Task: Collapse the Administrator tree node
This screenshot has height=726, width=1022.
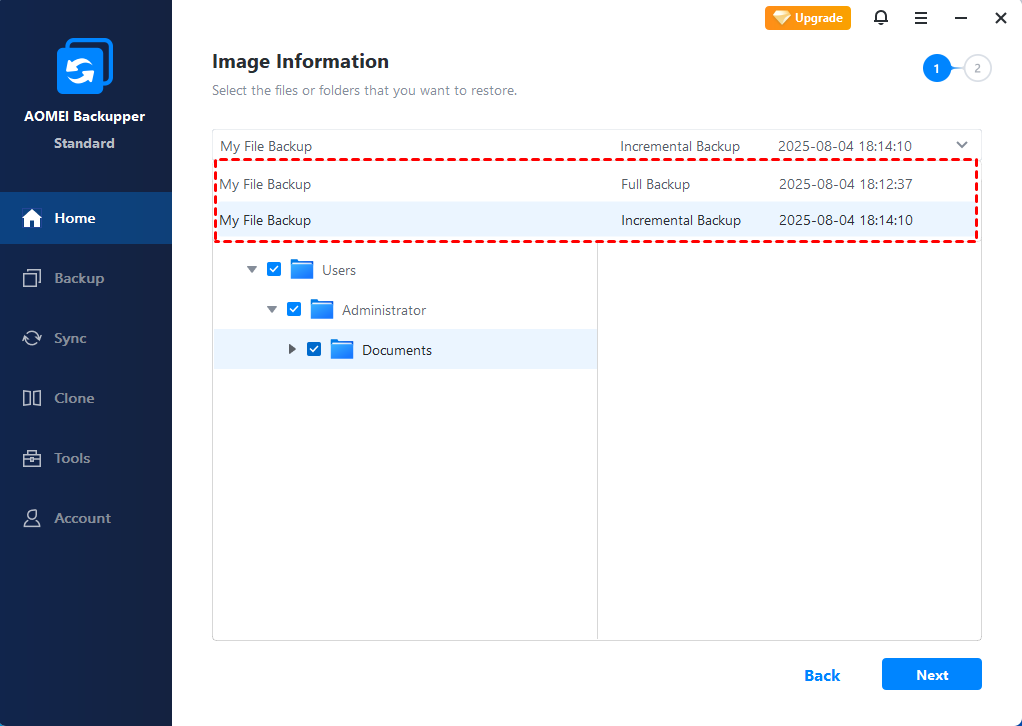Action: tap(272, 310)
